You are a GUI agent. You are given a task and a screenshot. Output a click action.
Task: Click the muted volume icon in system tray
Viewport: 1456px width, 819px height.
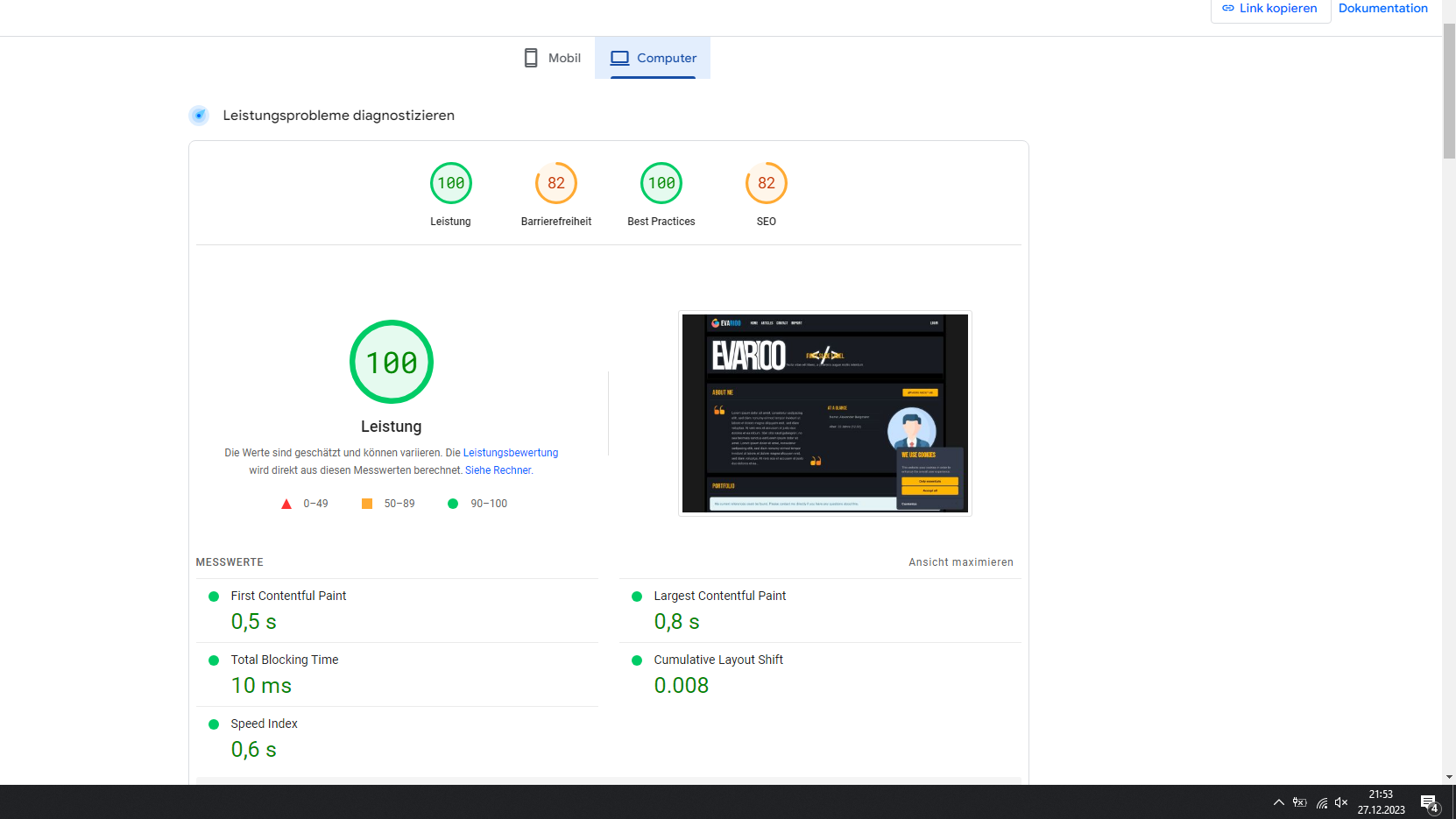point(1341,802)
